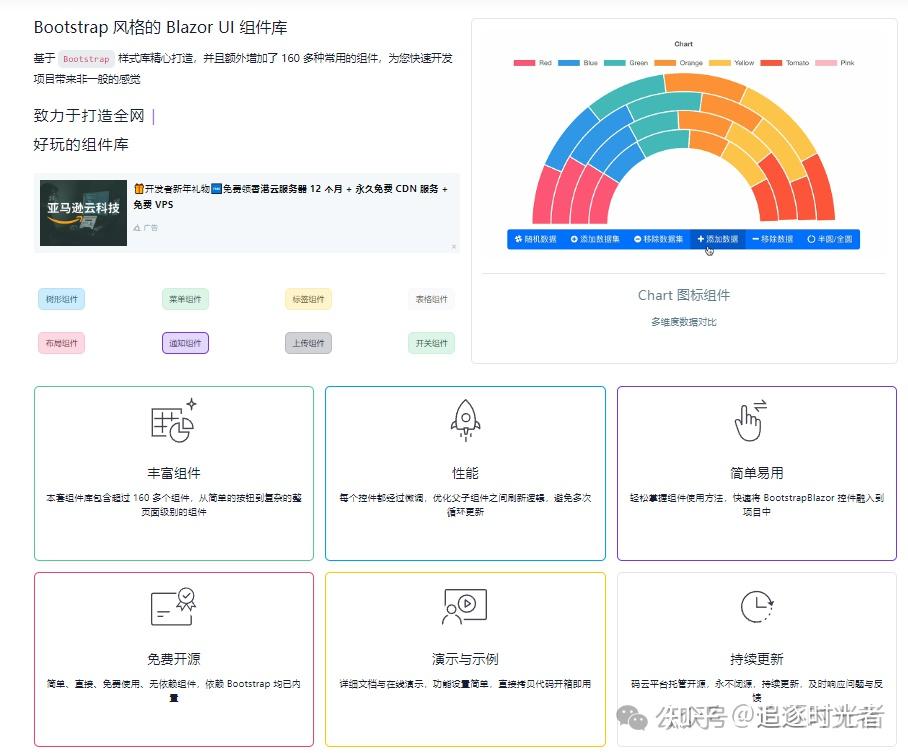This screenshot has width=908, height=753.
Task: Click the clock icon on the 持续更新 card
Action: point(755,605)
